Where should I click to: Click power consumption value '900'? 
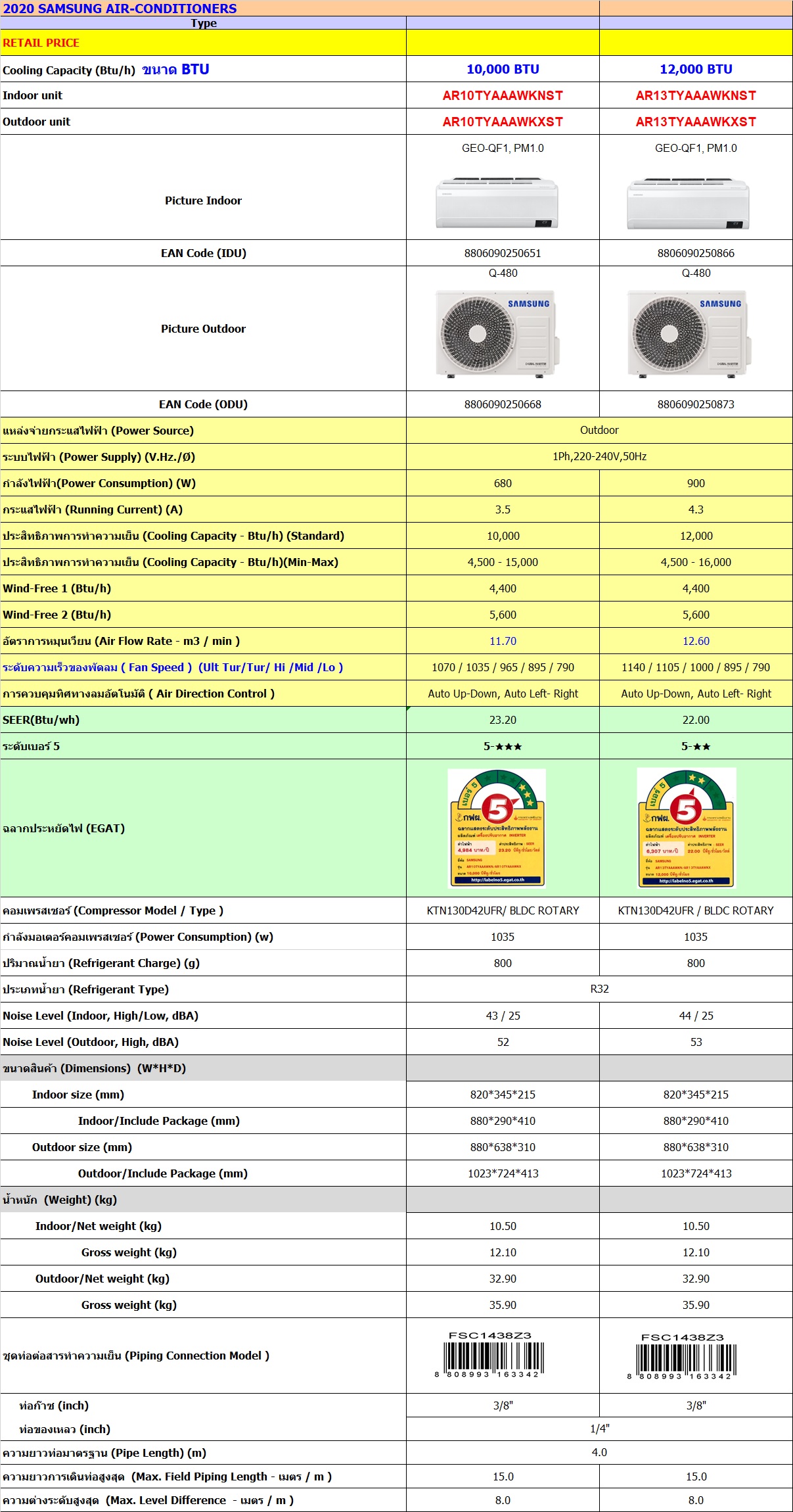pyautogui.click(x=696, y=483)
